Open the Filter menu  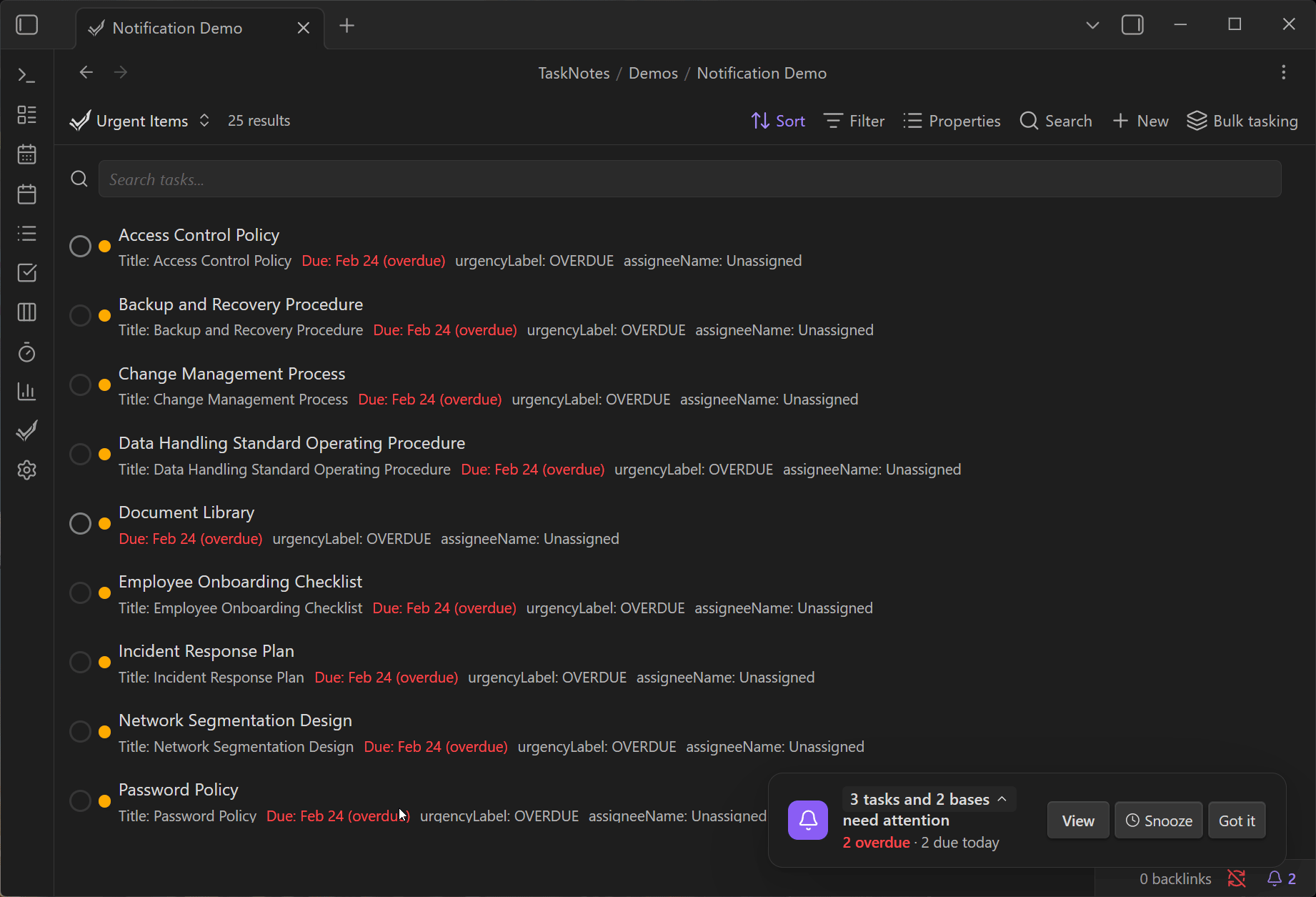854,121
